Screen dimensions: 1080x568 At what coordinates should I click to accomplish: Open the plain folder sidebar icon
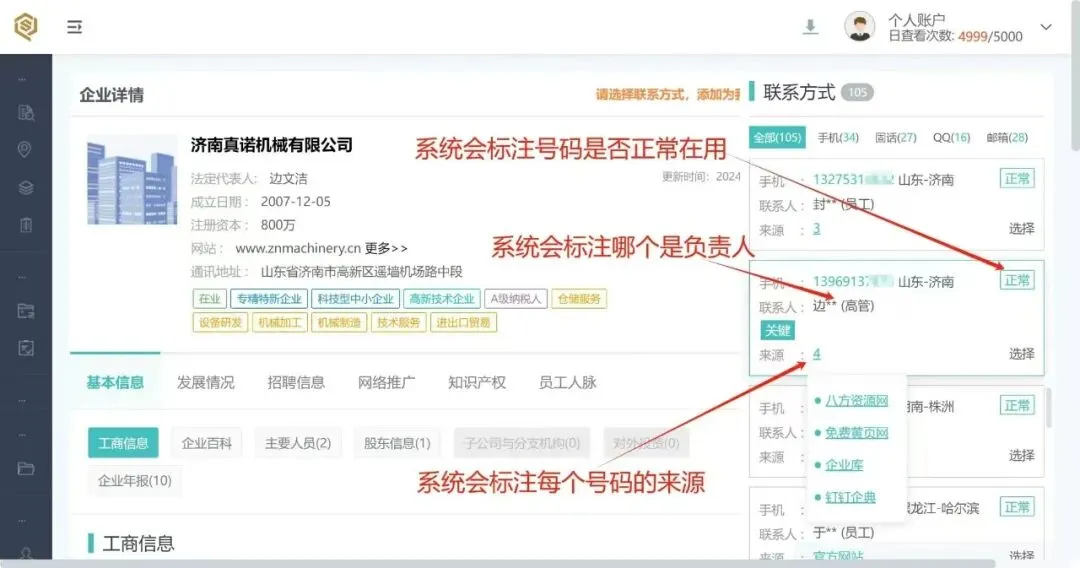tap(26, 469)
